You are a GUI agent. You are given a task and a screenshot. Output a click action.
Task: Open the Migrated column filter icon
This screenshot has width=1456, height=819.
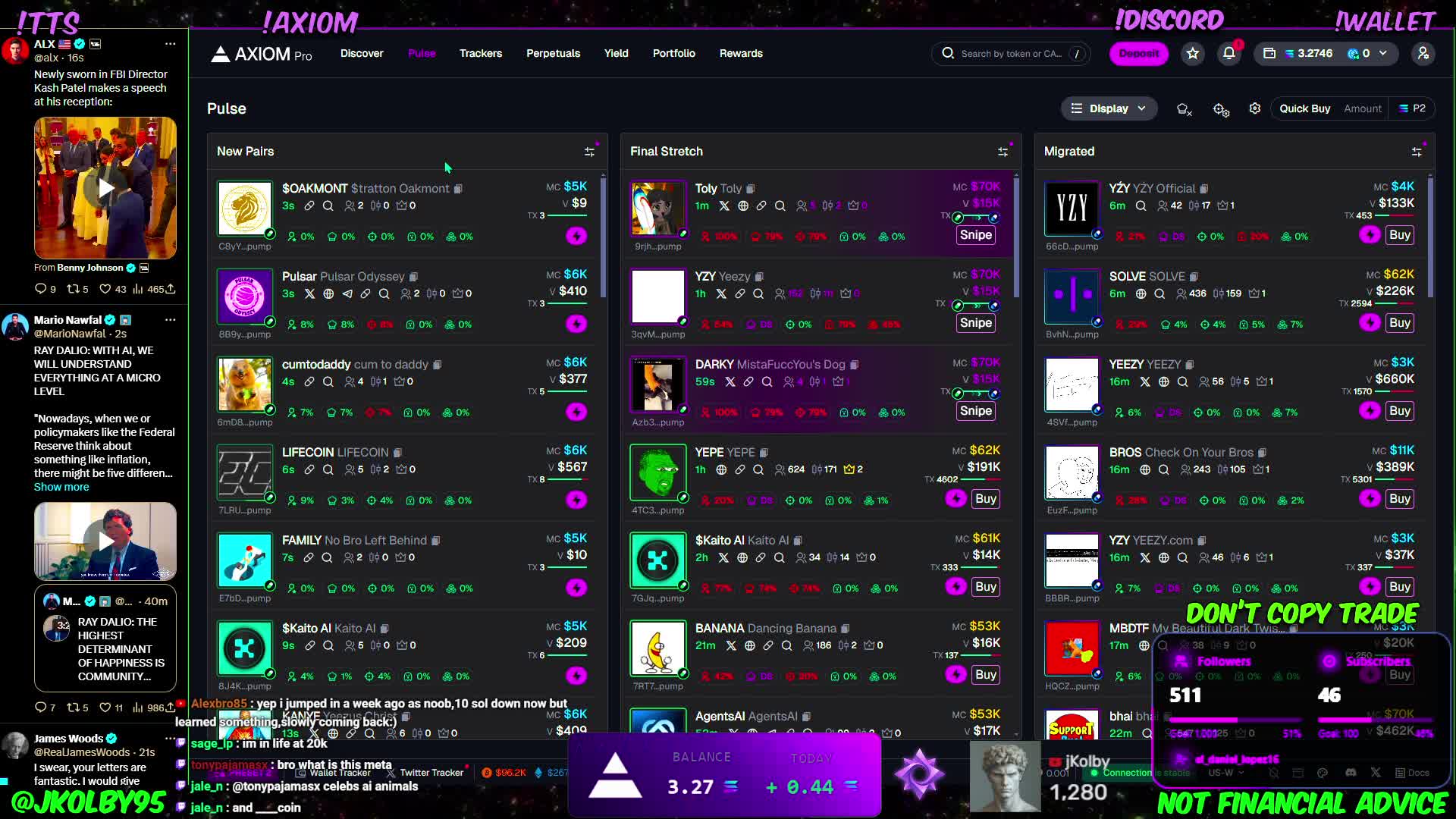1417,152
